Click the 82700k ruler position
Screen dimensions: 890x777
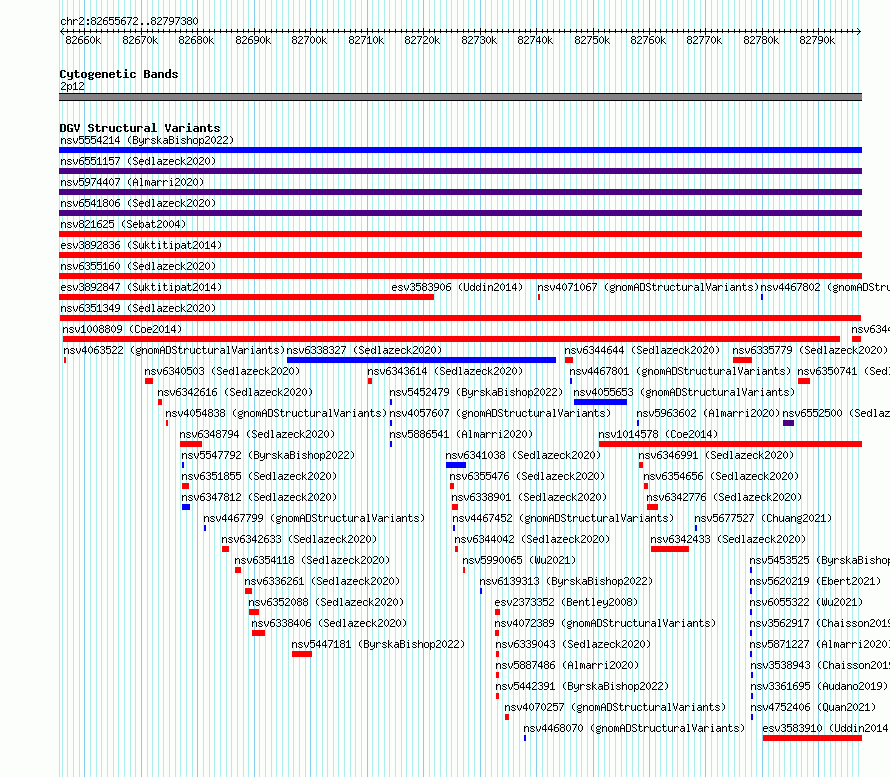pyautogui.click(x=309, y=40)
